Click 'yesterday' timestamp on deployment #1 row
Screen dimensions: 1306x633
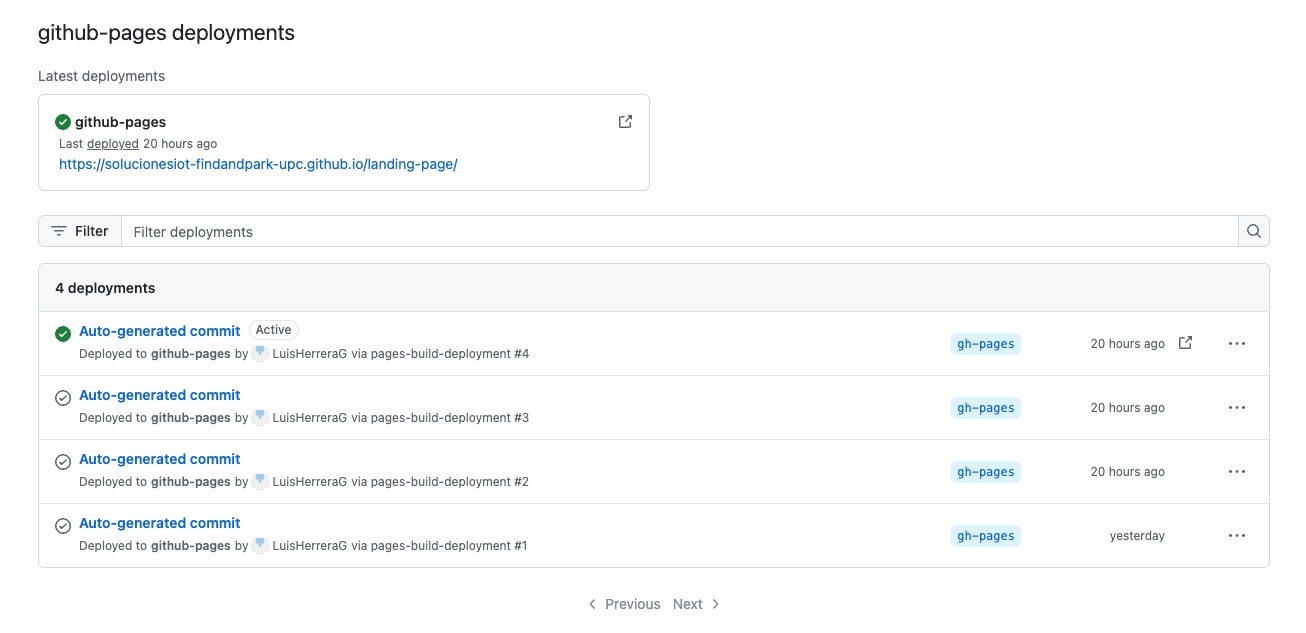click(x=1137, y=535)
